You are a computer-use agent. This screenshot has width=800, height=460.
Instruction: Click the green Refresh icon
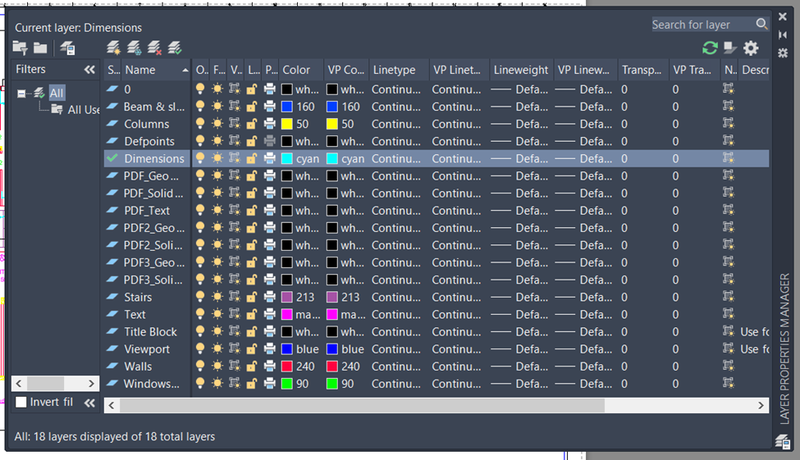tap(710, 48)
